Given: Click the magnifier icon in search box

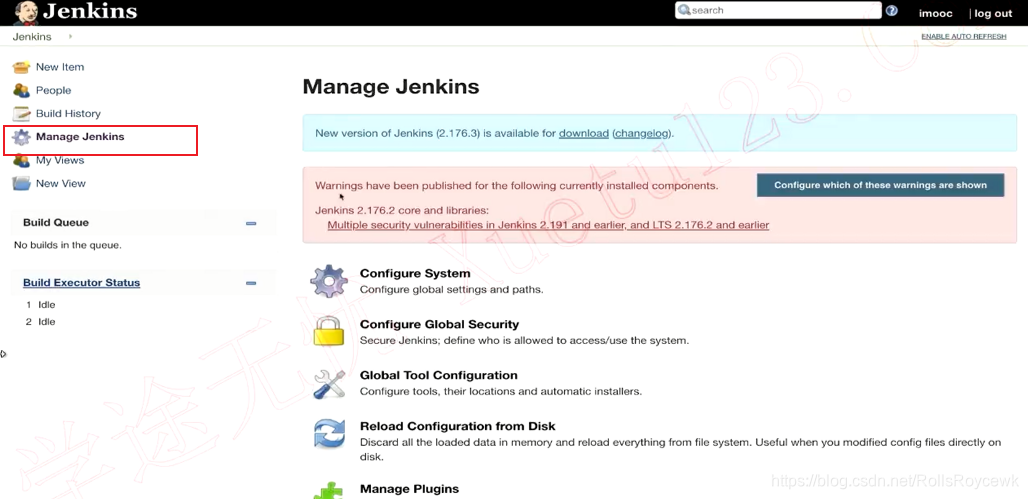Looking at the screenshot, I should tap(684, 10).
